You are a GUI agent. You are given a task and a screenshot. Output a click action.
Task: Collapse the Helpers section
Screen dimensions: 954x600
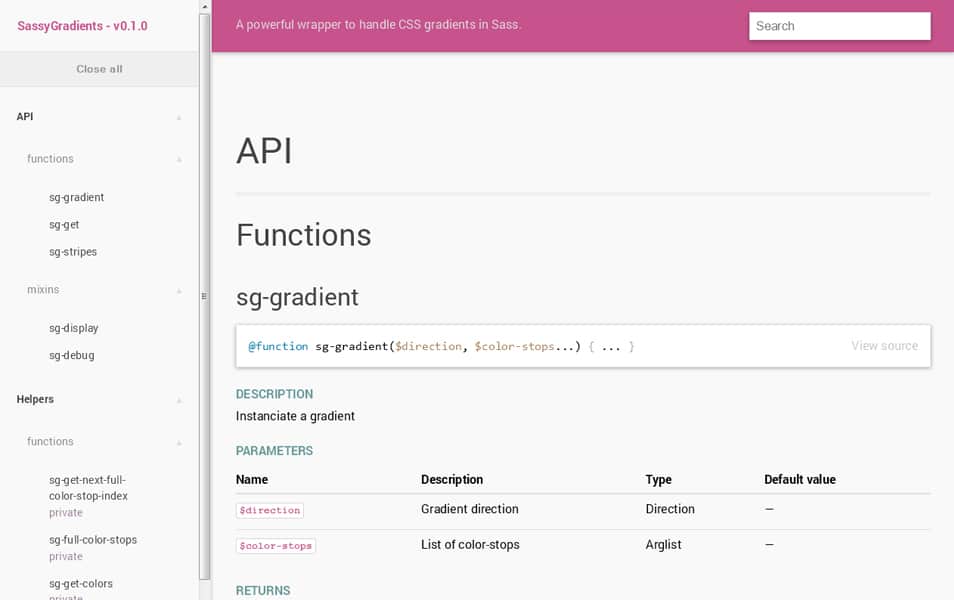pos(179,399)
